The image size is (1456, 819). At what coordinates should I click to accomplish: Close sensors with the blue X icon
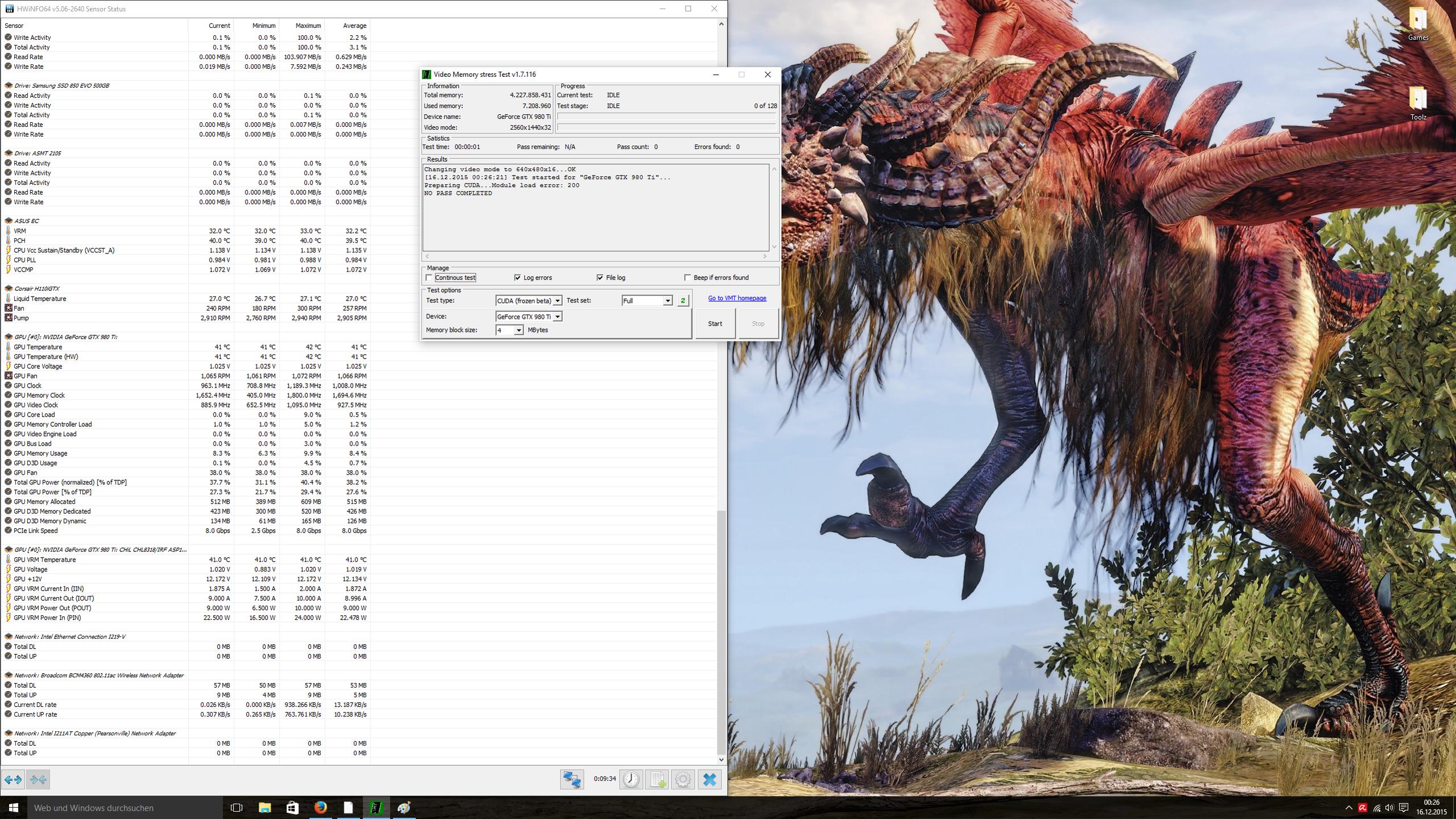[710, 779]
